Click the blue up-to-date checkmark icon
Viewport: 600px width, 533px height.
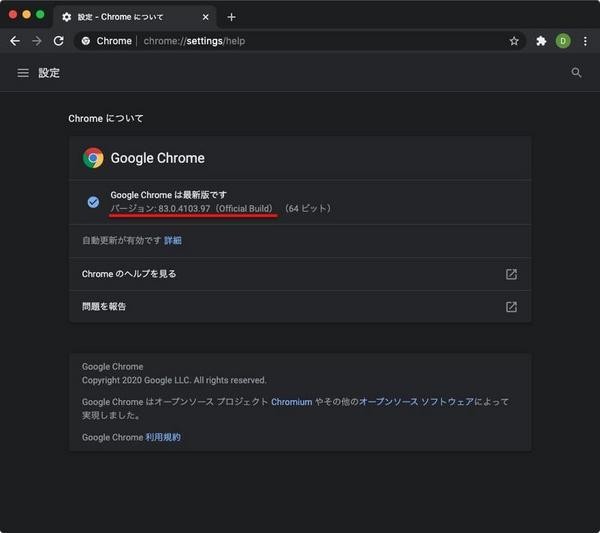point(93,202)
